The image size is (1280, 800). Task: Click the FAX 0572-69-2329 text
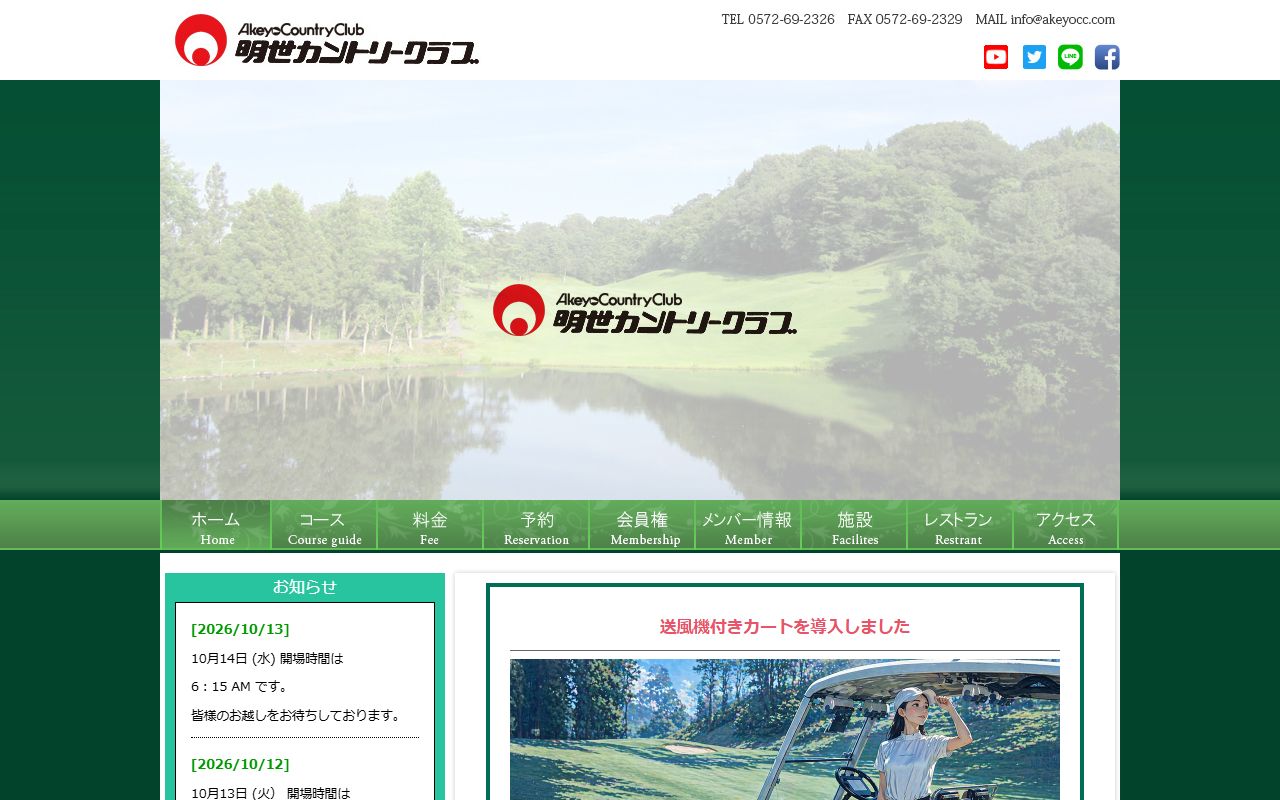tap(905, 19)
